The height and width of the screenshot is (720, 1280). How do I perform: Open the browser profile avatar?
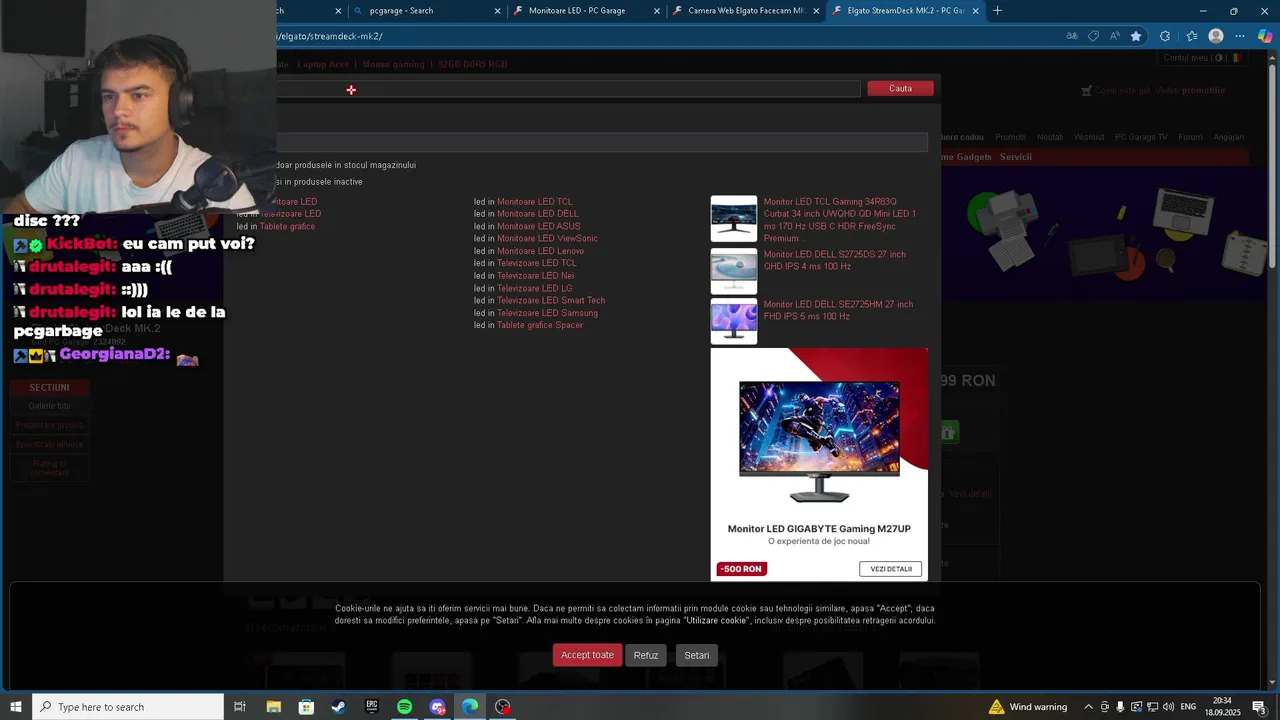[x=1216, y=36]
